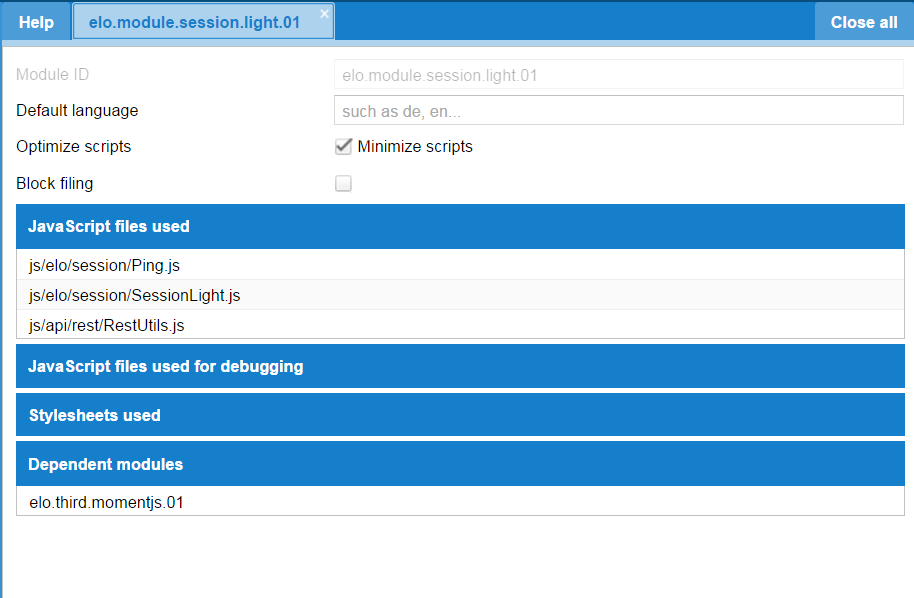Expand the JavaScript files used for debugging section
The height and width of the screenshot is (598, 914).
(457, 366)
